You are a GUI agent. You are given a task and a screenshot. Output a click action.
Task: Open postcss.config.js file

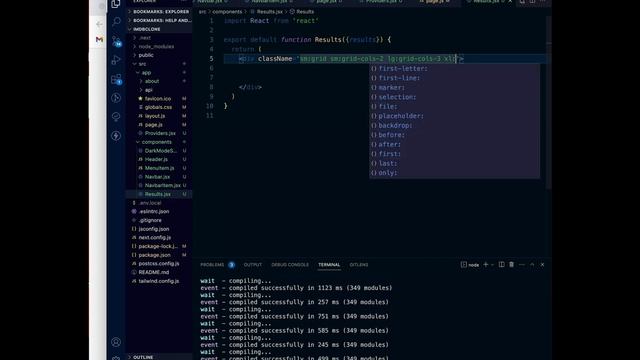(x=159, y=264)
